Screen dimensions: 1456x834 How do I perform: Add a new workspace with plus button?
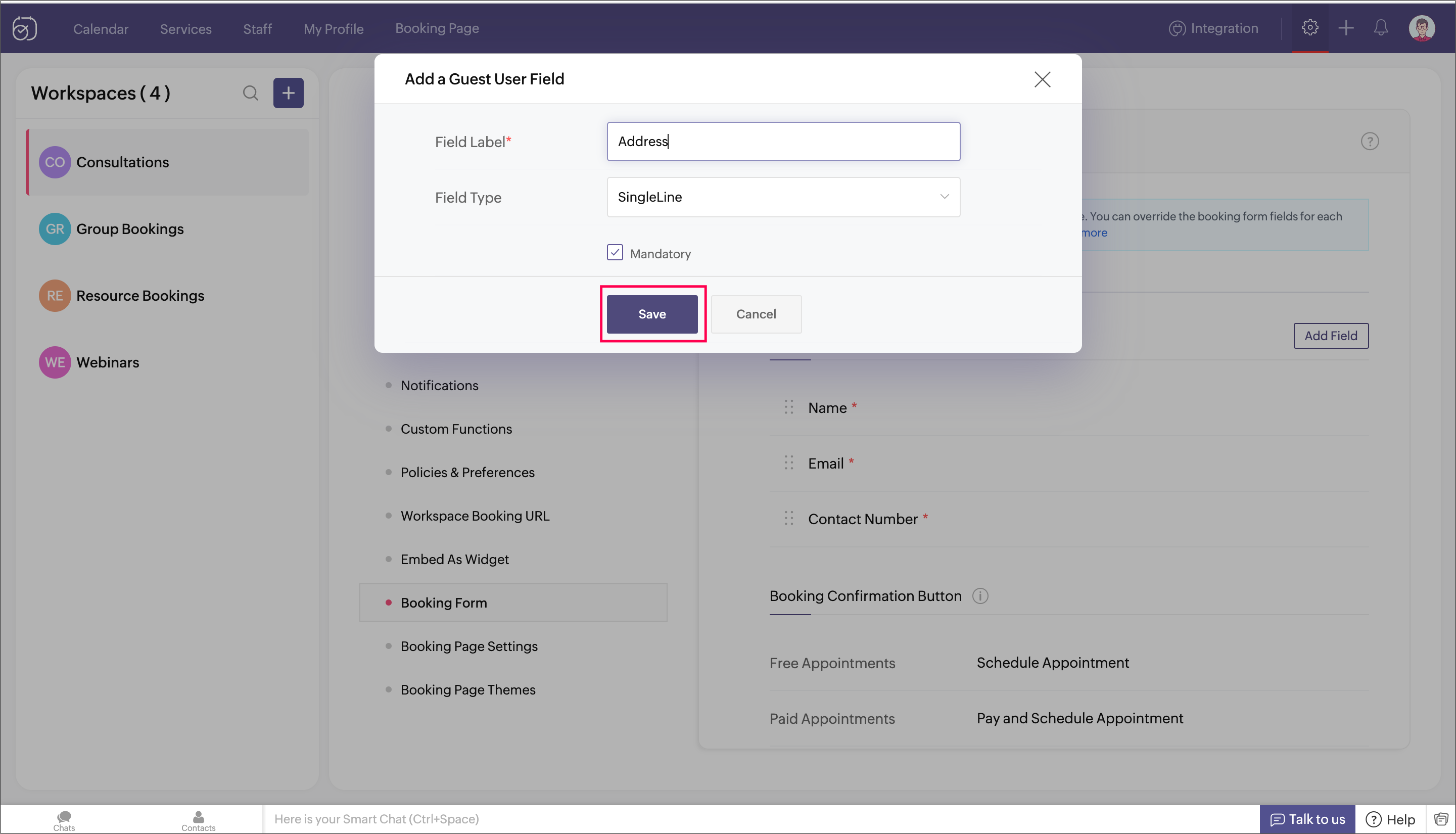(288, 93)
